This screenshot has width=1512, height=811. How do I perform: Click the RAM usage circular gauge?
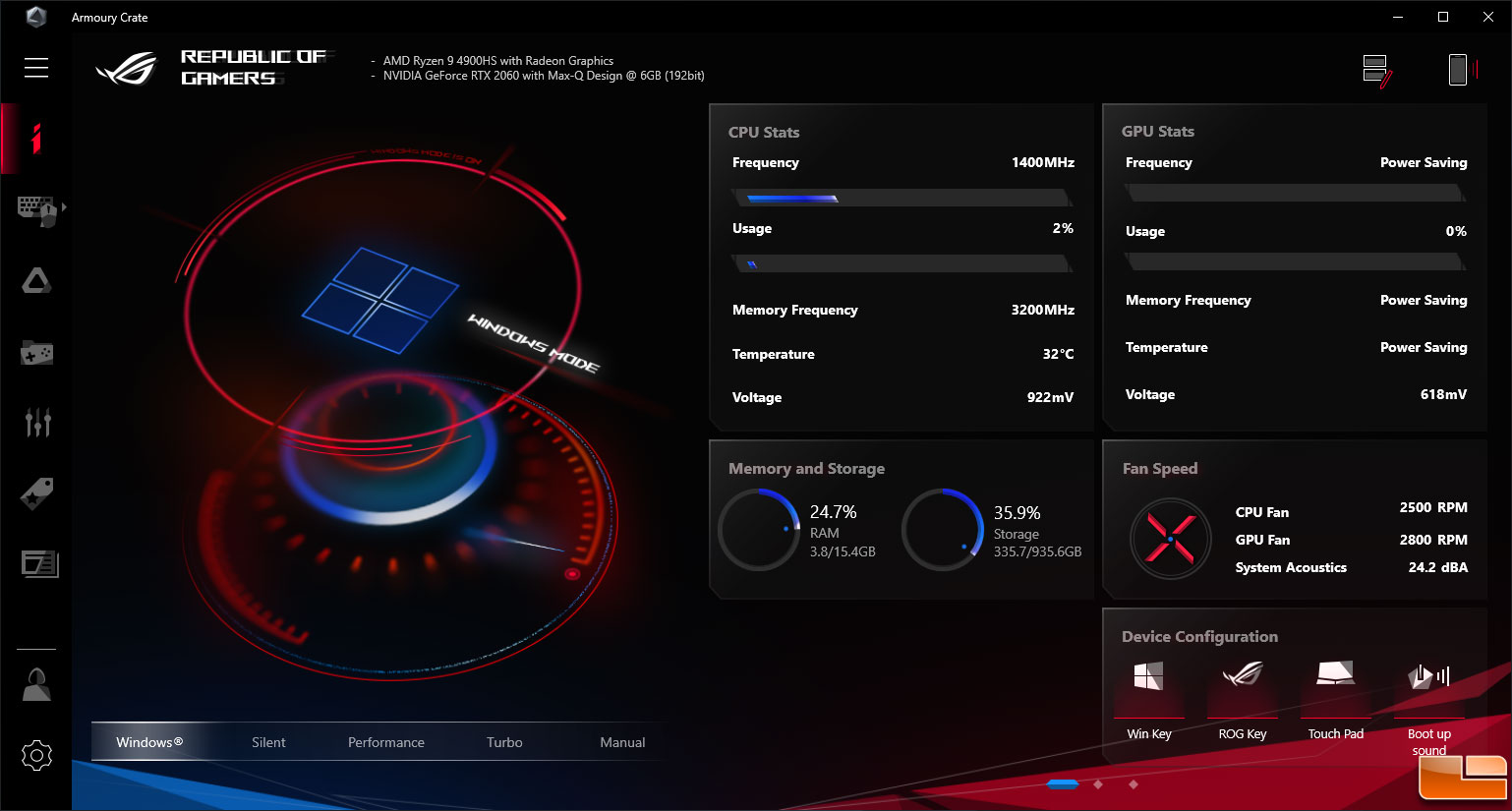[759, 530]
